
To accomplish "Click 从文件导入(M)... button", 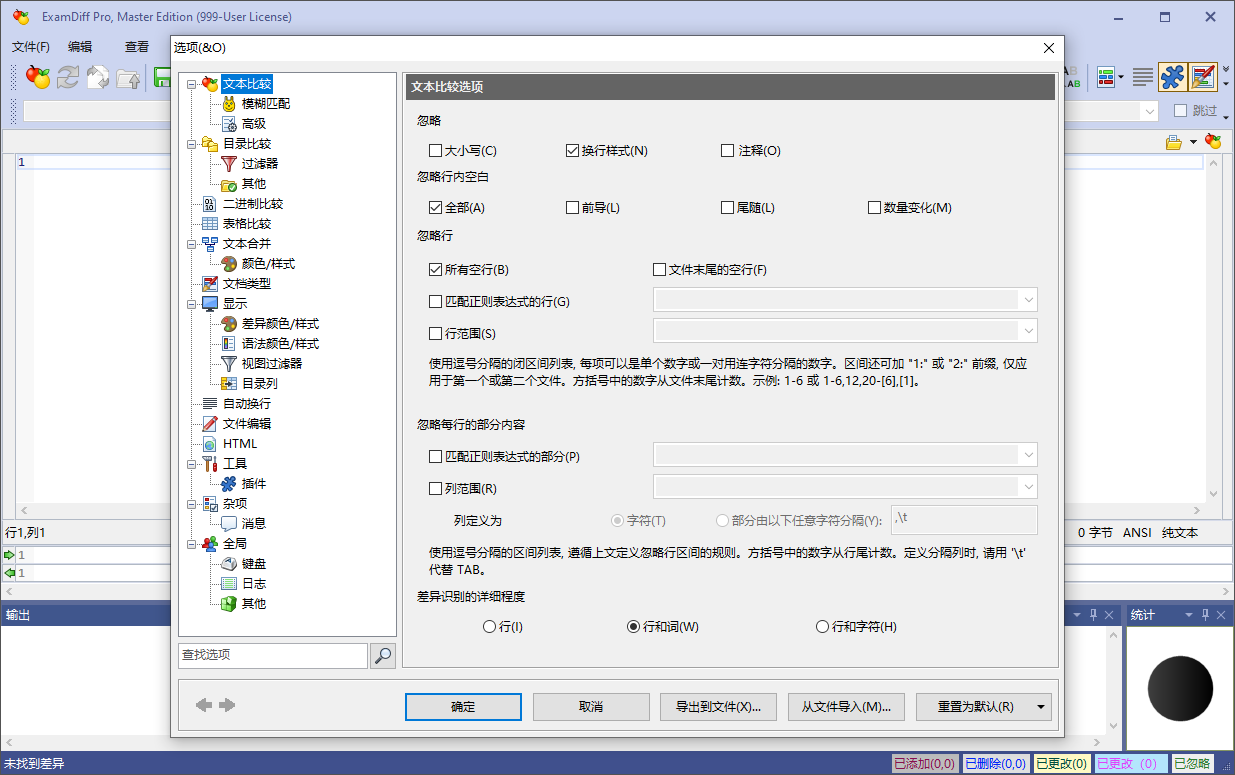I will (x=846, y=707).
